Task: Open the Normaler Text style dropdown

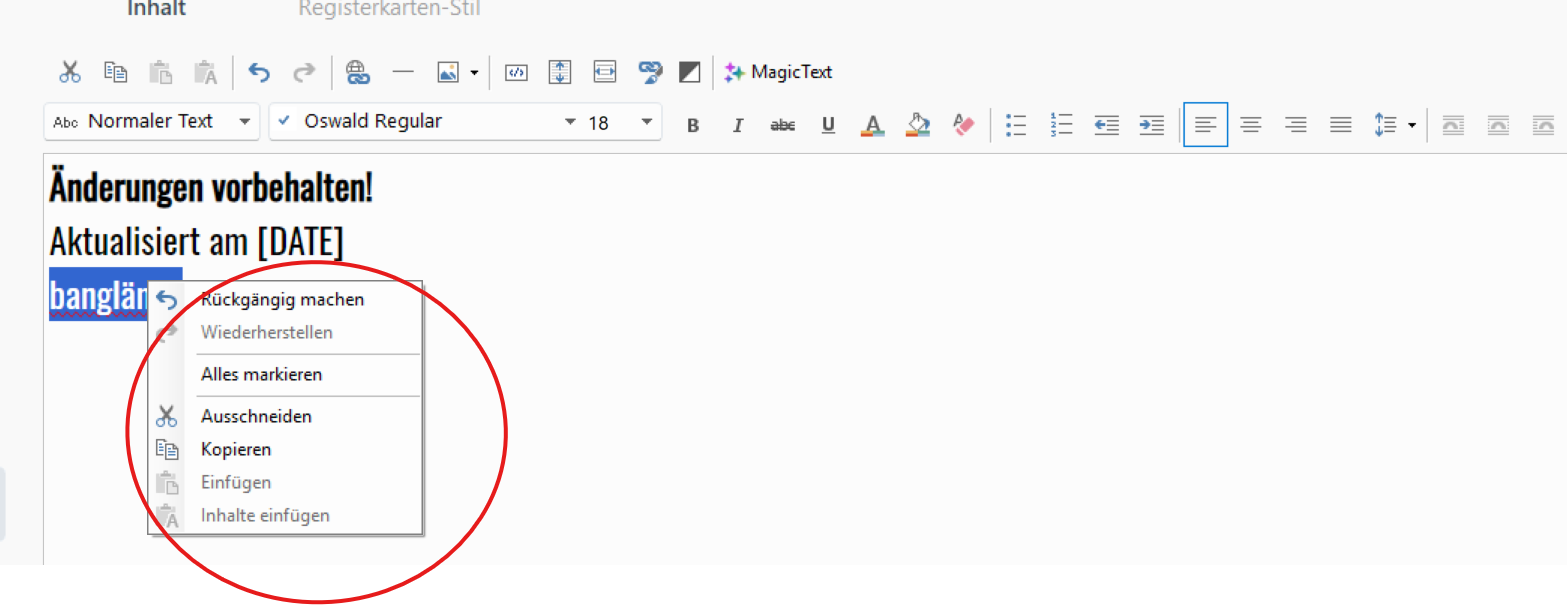Action: click(152, 122)
